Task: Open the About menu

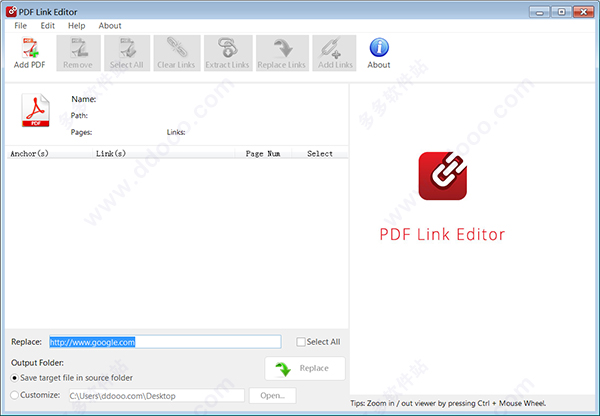Action: point(110,26)
